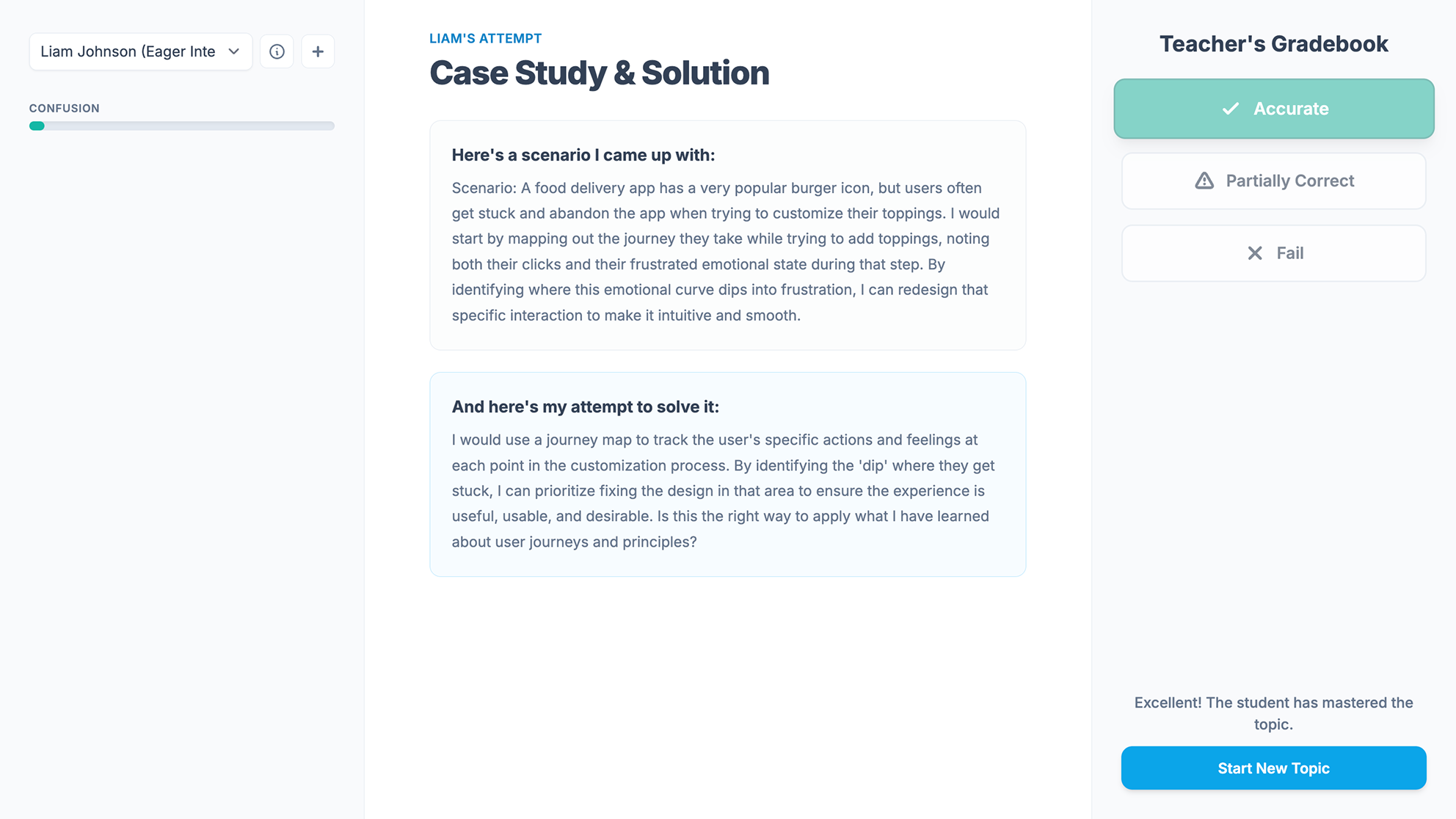1456x819 pixels.
Task: Click the Case Study & Solution heading
Action: tap(599, 73)
